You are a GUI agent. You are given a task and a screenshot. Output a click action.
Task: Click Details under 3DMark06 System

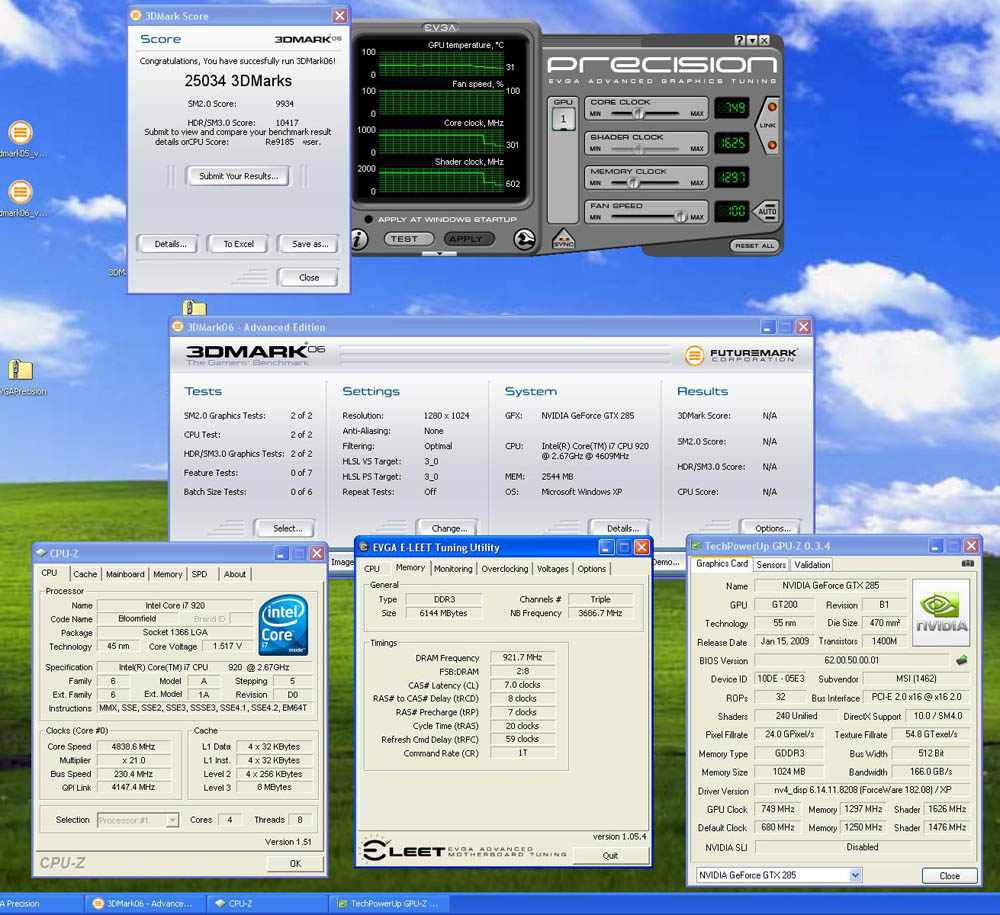pyautogui.click(x=622, y=528)
